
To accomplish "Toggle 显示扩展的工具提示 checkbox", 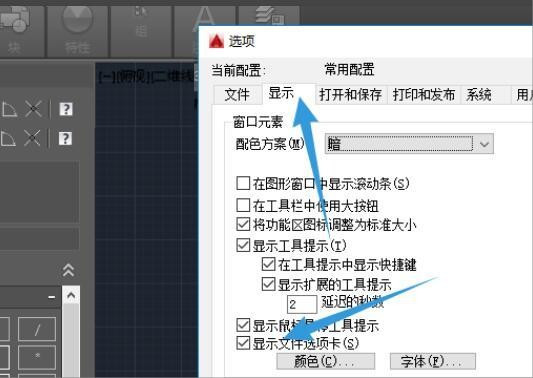I will point(269,284).
